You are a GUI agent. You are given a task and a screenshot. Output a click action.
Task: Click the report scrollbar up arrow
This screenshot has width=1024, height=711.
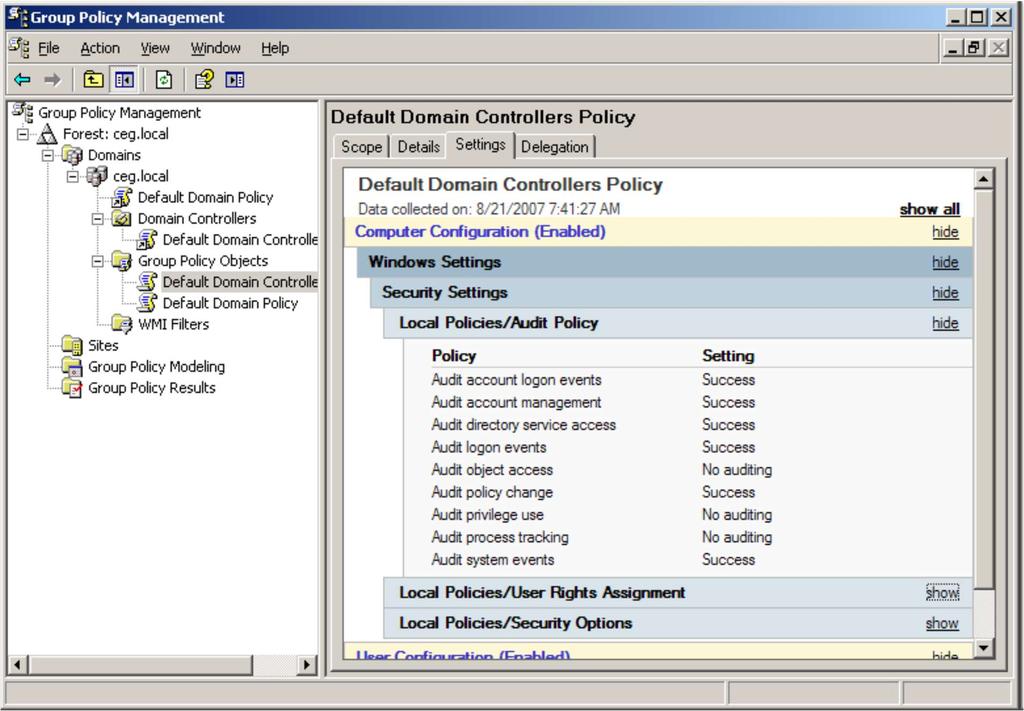pyautogui.click(x=984, y=178)
